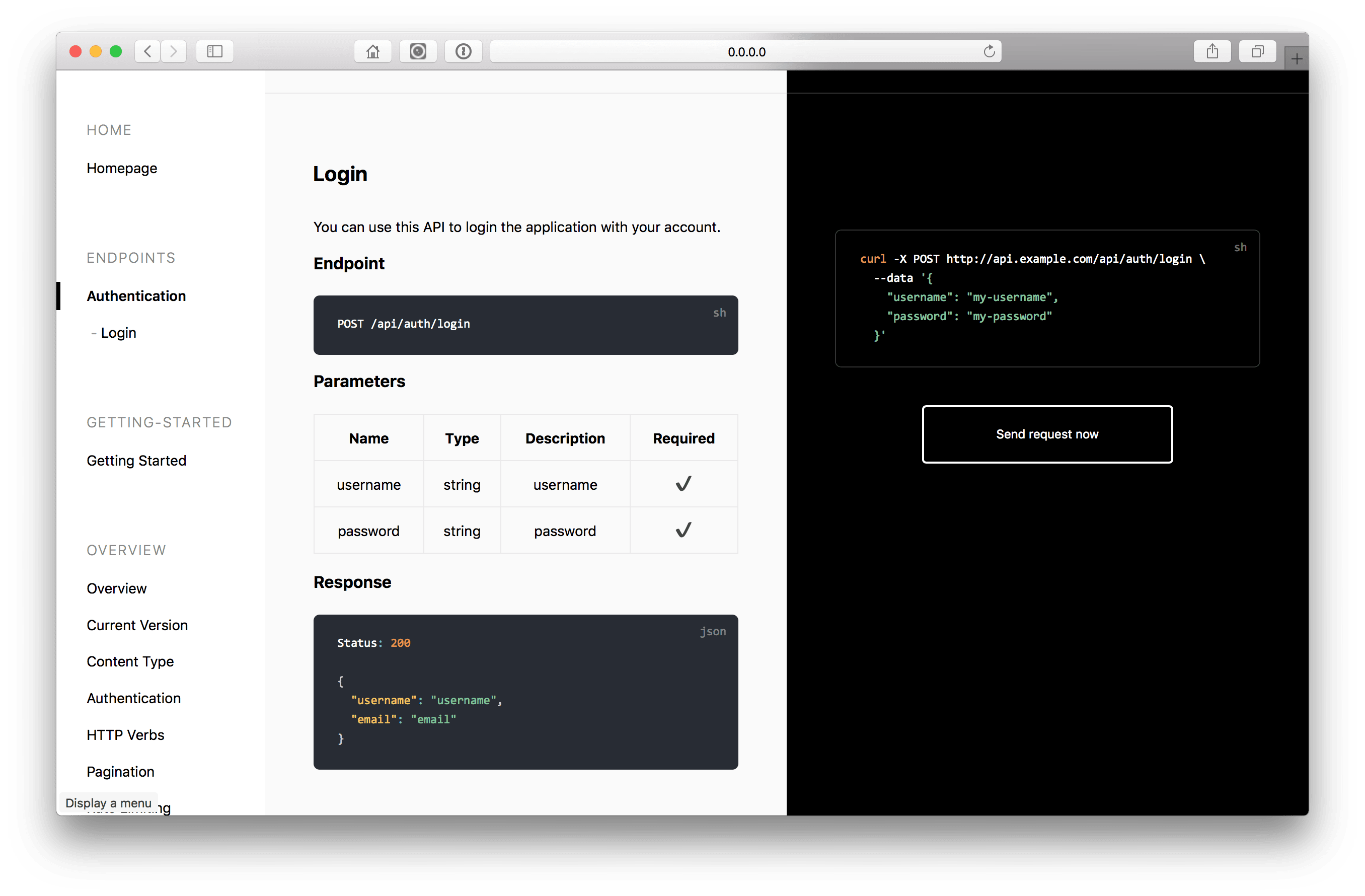1365x896 pixels.
Task: Open the share icon in toolbar
Action: tap(1212, 52)
